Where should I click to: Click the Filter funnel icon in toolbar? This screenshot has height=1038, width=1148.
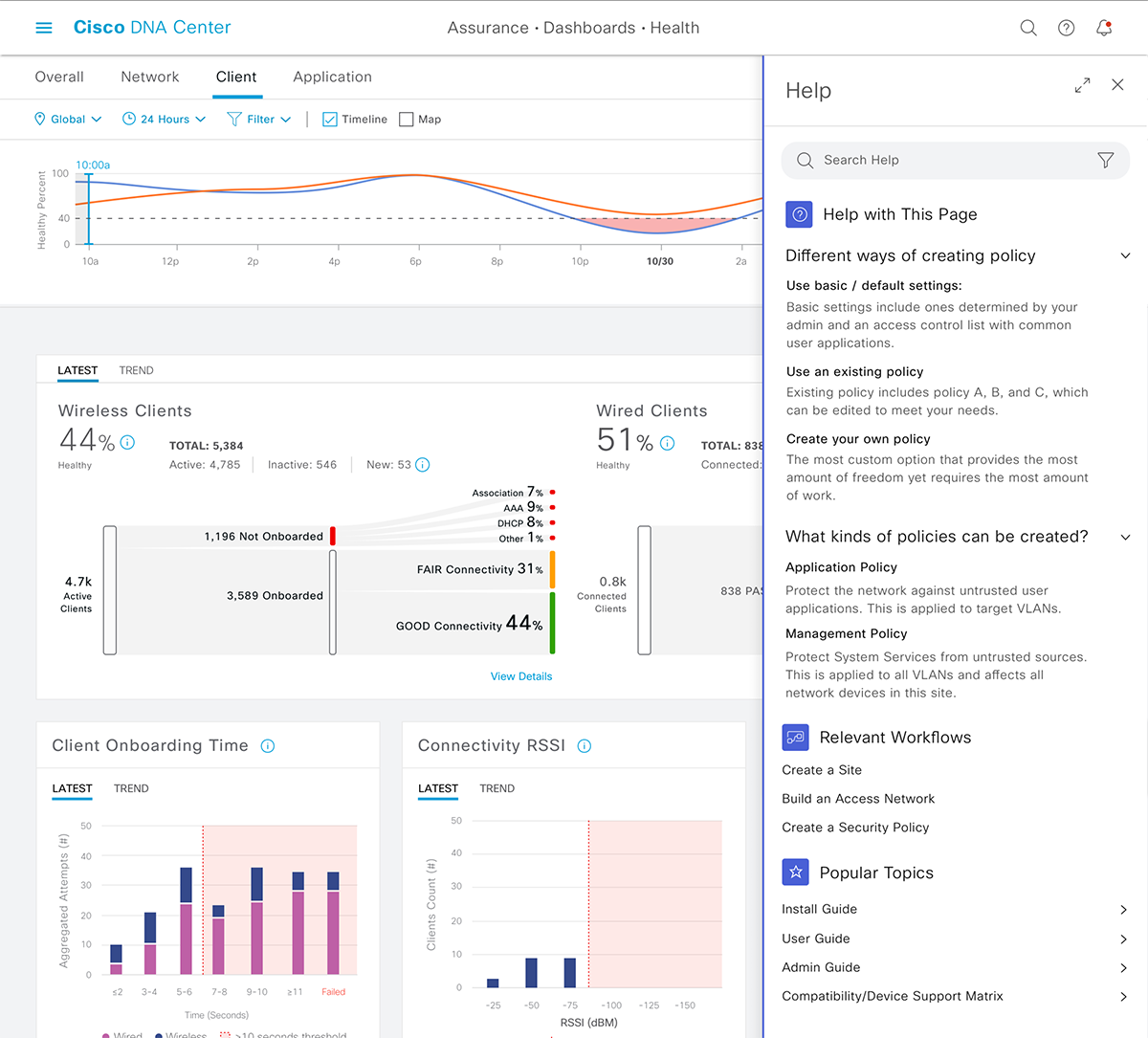click(233, 119)
